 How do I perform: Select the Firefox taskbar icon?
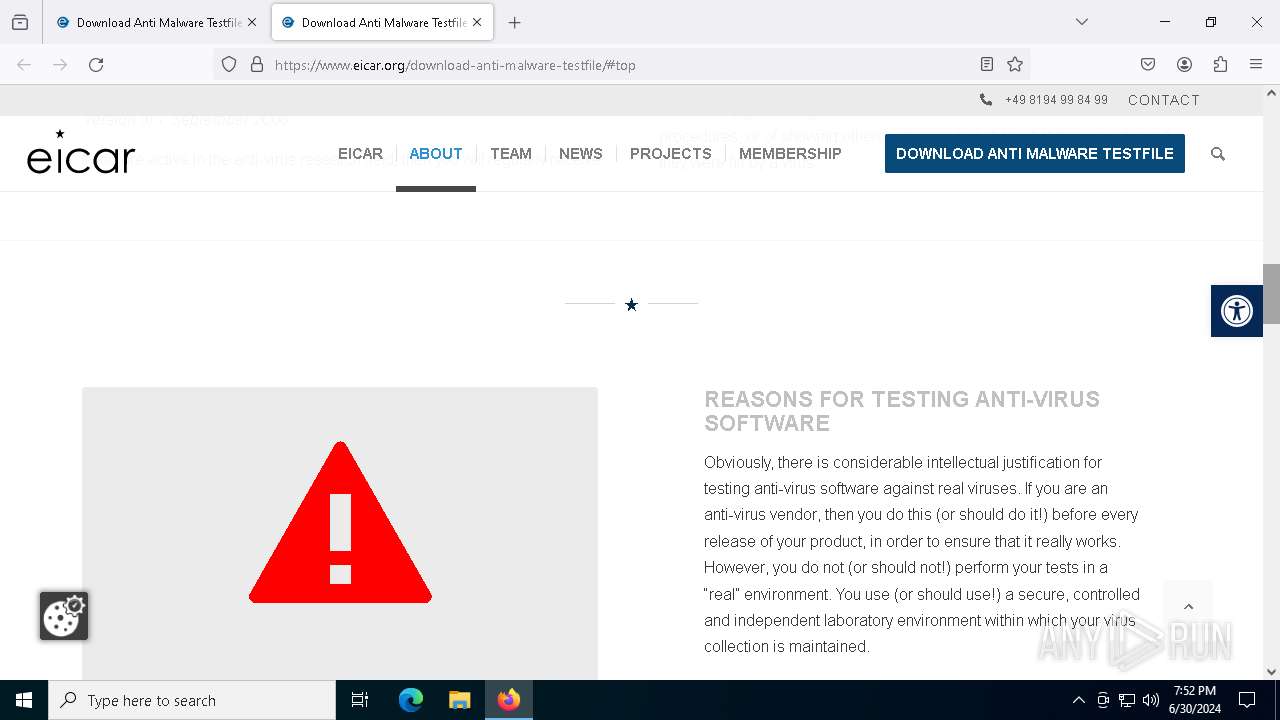(509, 700)
